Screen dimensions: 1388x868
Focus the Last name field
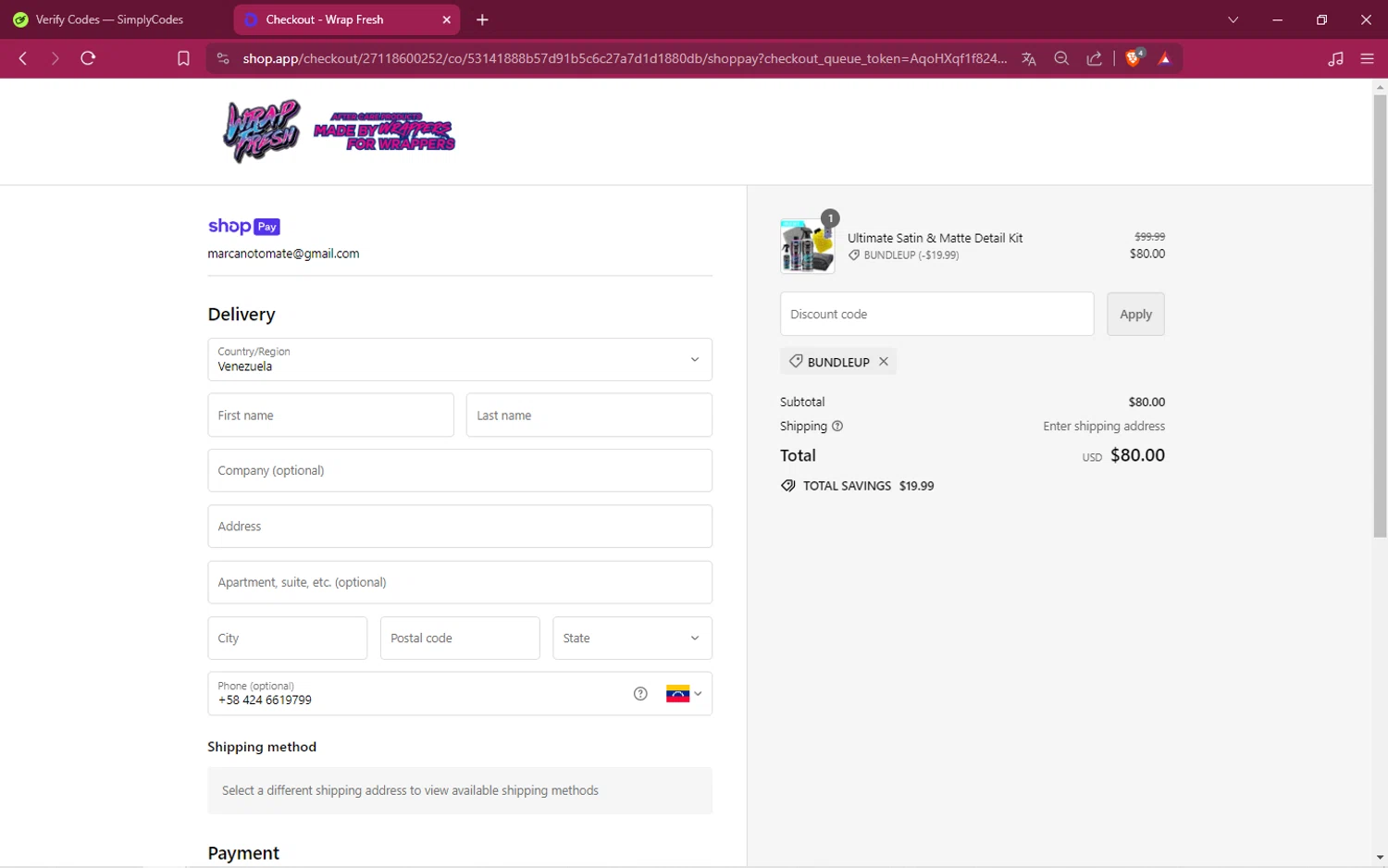pyautogui.click(x=589, y=415)
